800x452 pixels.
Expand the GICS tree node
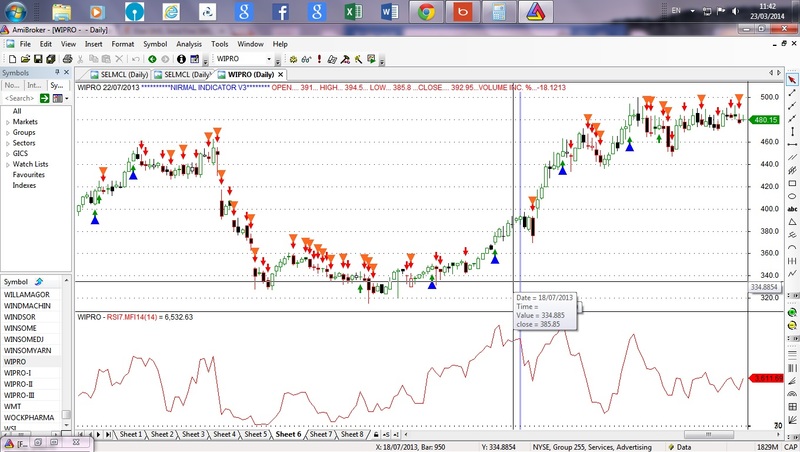point(8,154)
